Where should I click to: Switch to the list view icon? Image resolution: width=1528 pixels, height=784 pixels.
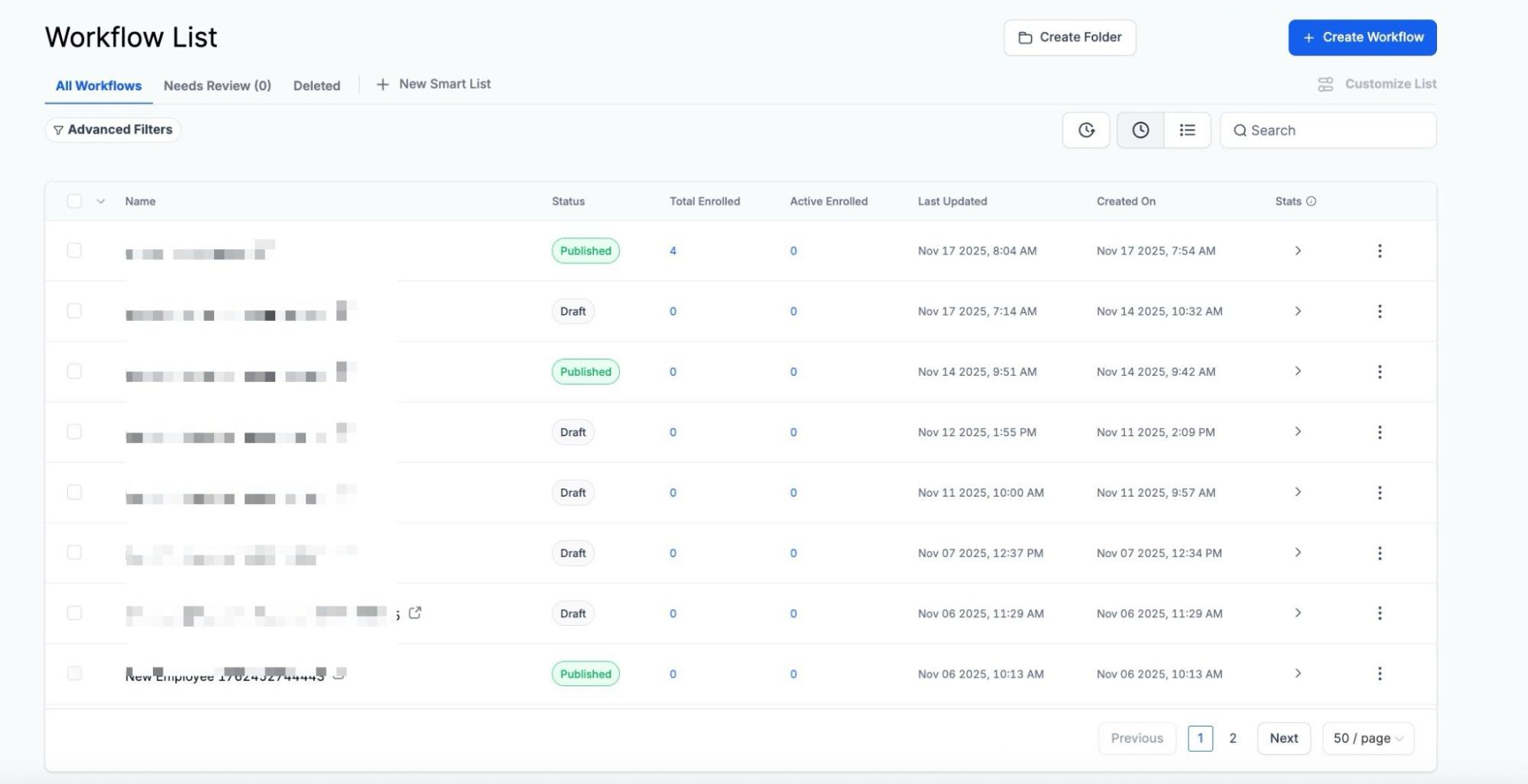[1187, 130]
